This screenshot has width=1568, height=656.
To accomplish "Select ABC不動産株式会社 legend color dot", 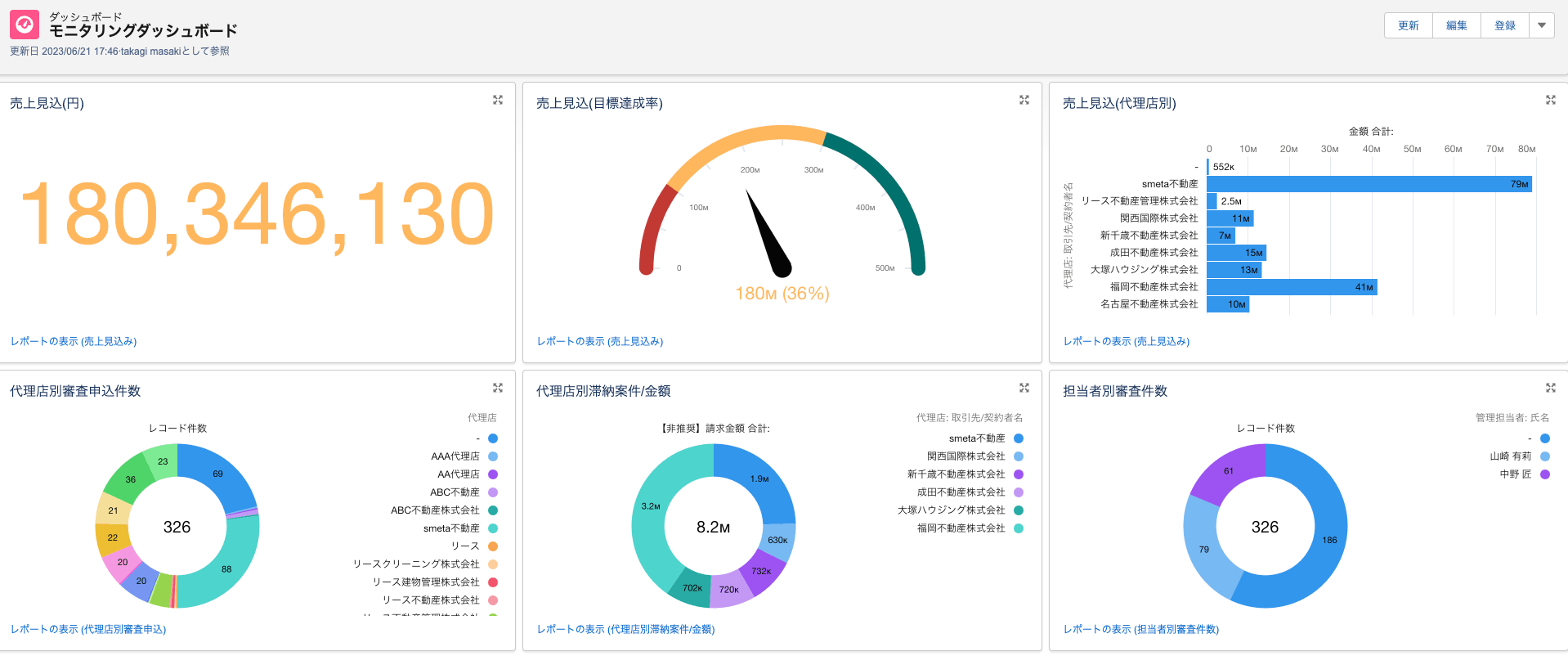I will (x=493, y=510).
